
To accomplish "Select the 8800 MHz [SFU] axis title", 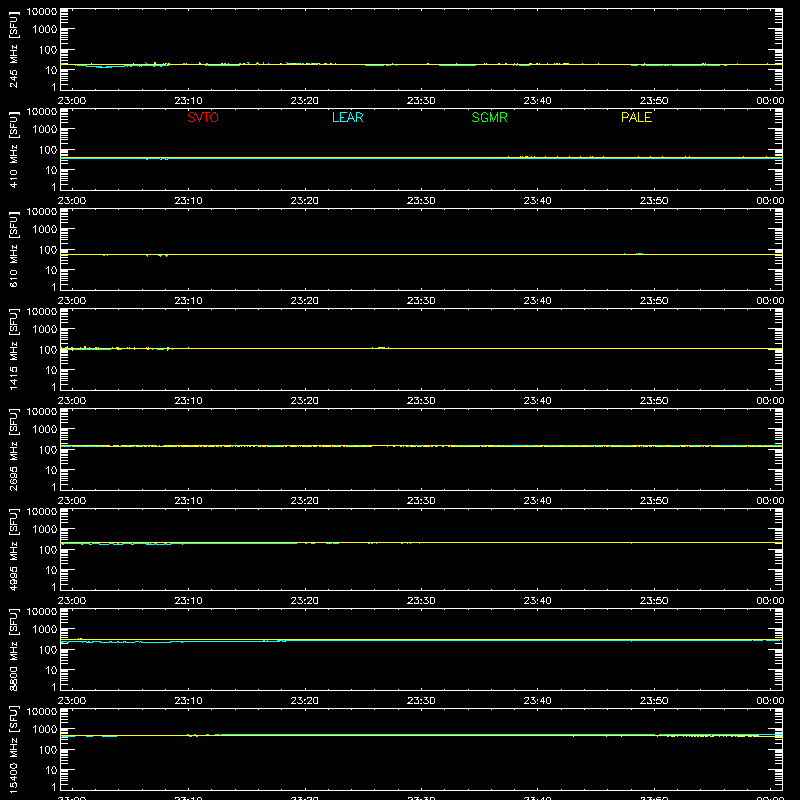I will tap(14, 649).
